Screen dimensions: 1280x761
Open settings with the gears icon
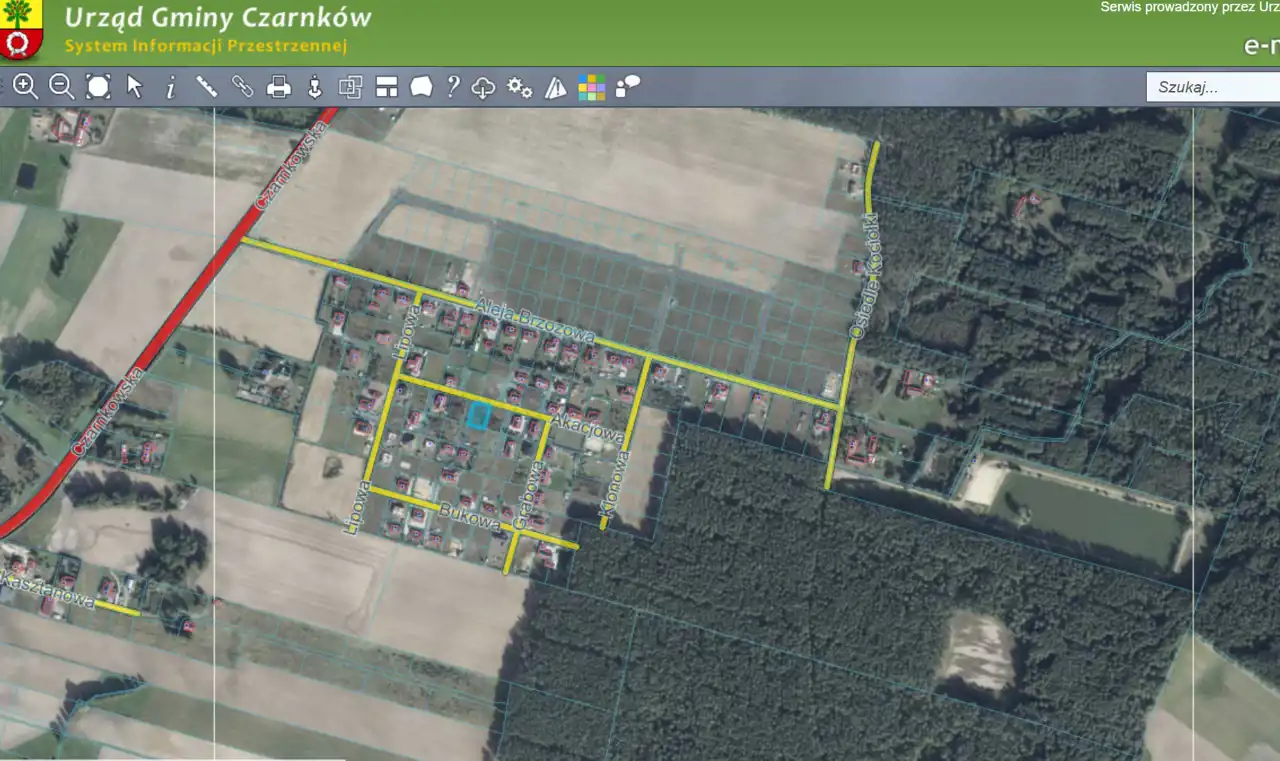[x=519, y=87]
